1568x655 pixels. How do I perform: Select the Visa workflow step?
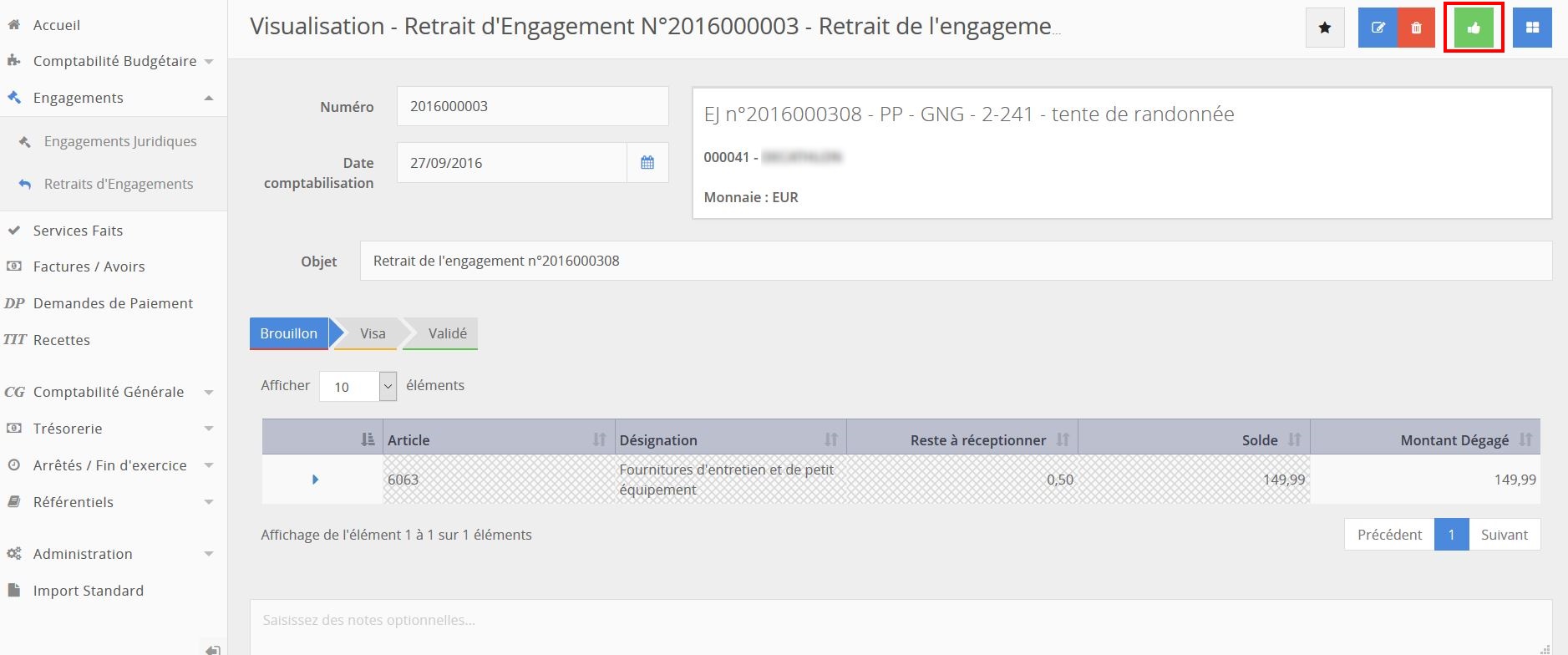pyautogui.click(x=372, y=333)
